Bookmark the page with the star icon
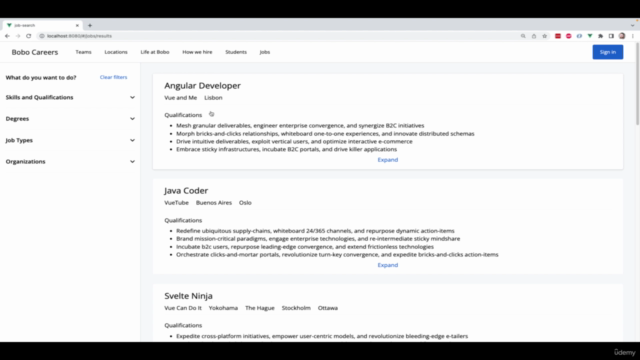This screenshot has height=360, width=640. [544, 36]
